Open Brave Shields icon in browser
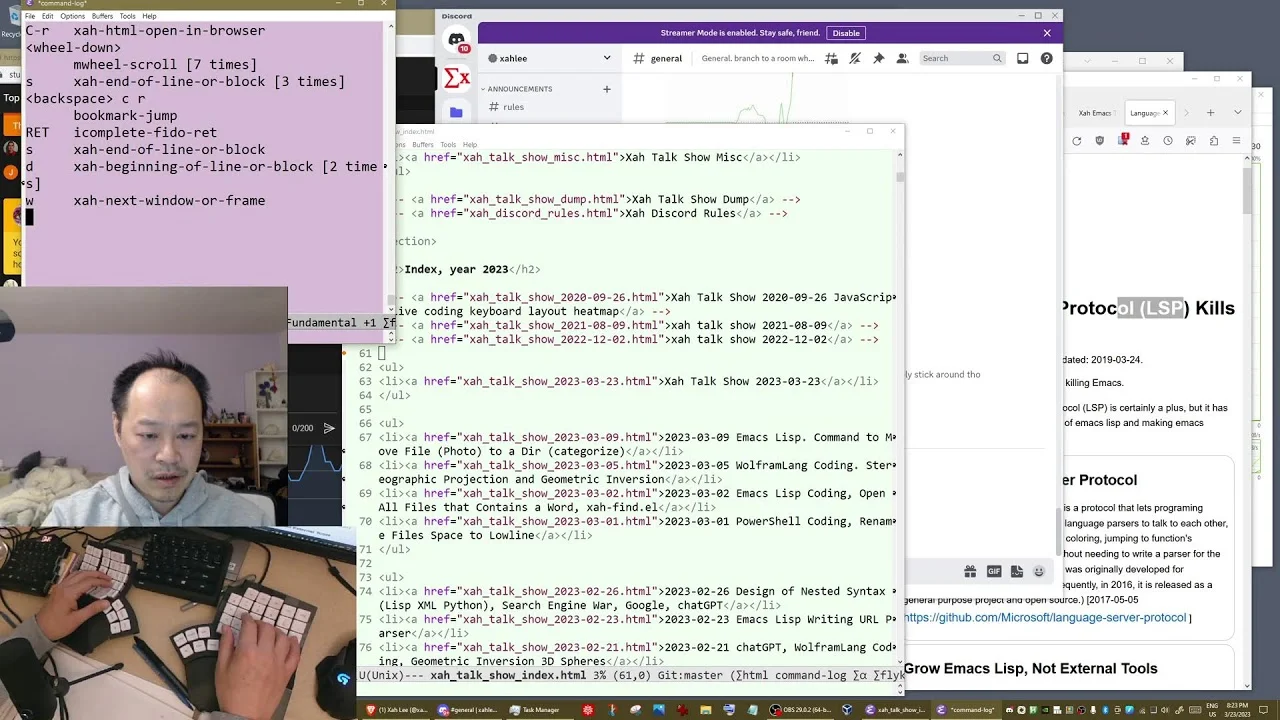 [1100, 141]
